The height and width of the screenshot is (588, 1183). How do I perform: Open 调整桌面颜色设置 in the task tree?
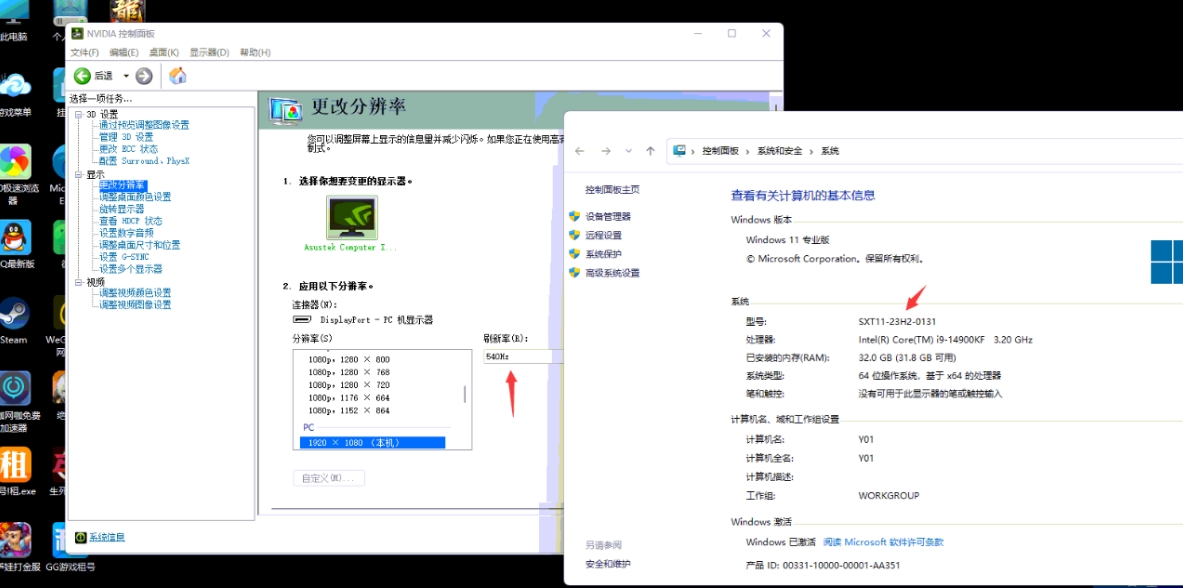[135, 197]
